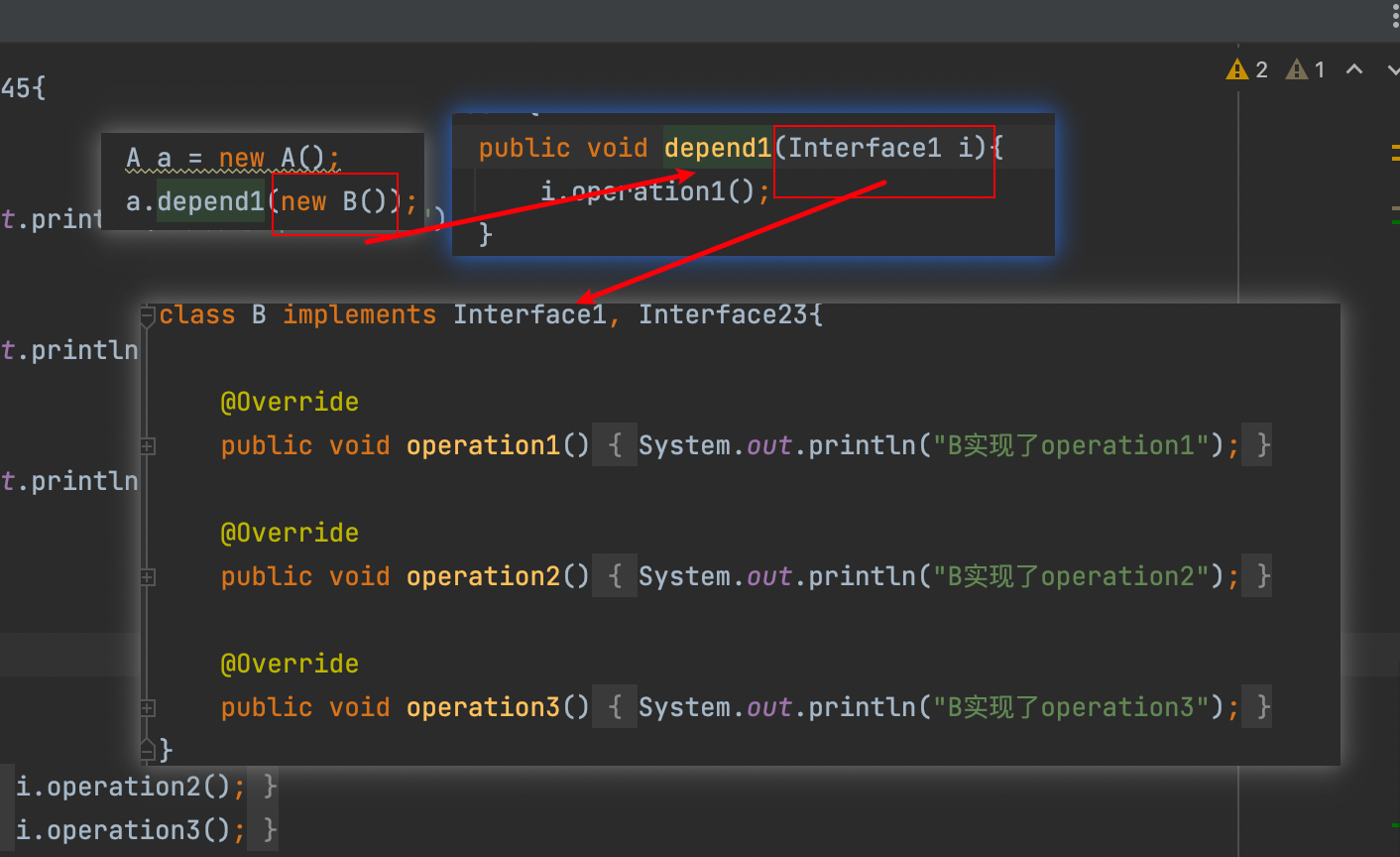Collapse class B from closing brace marker
The height and width of the screenshot is (857, 1400).
click(148, 749)
